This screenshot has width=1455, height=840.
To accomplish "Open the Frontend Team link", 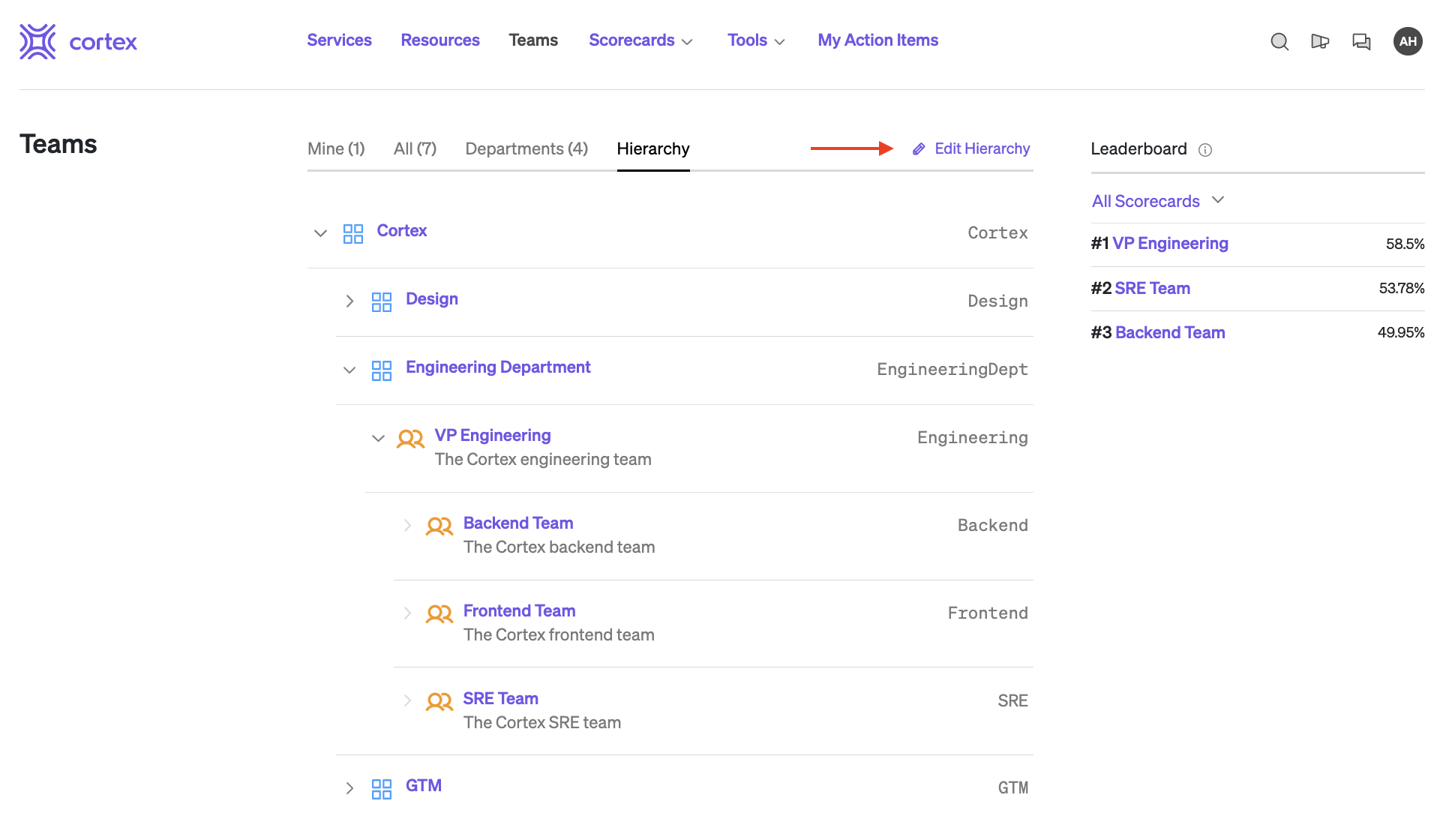I will point(519,611).
